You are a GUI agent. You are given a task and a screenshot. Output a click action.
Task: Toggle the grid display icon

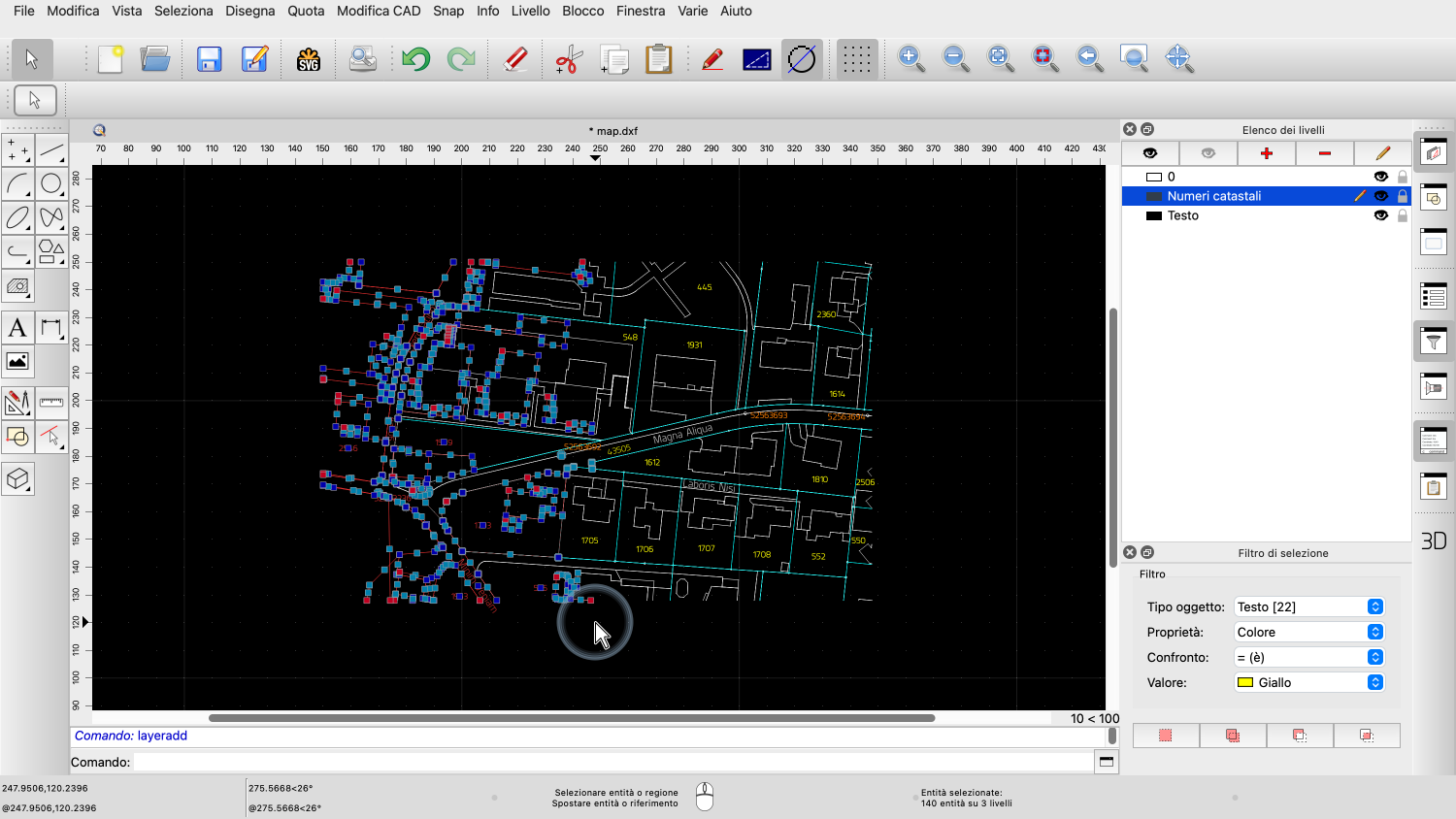tap(856, 59)
